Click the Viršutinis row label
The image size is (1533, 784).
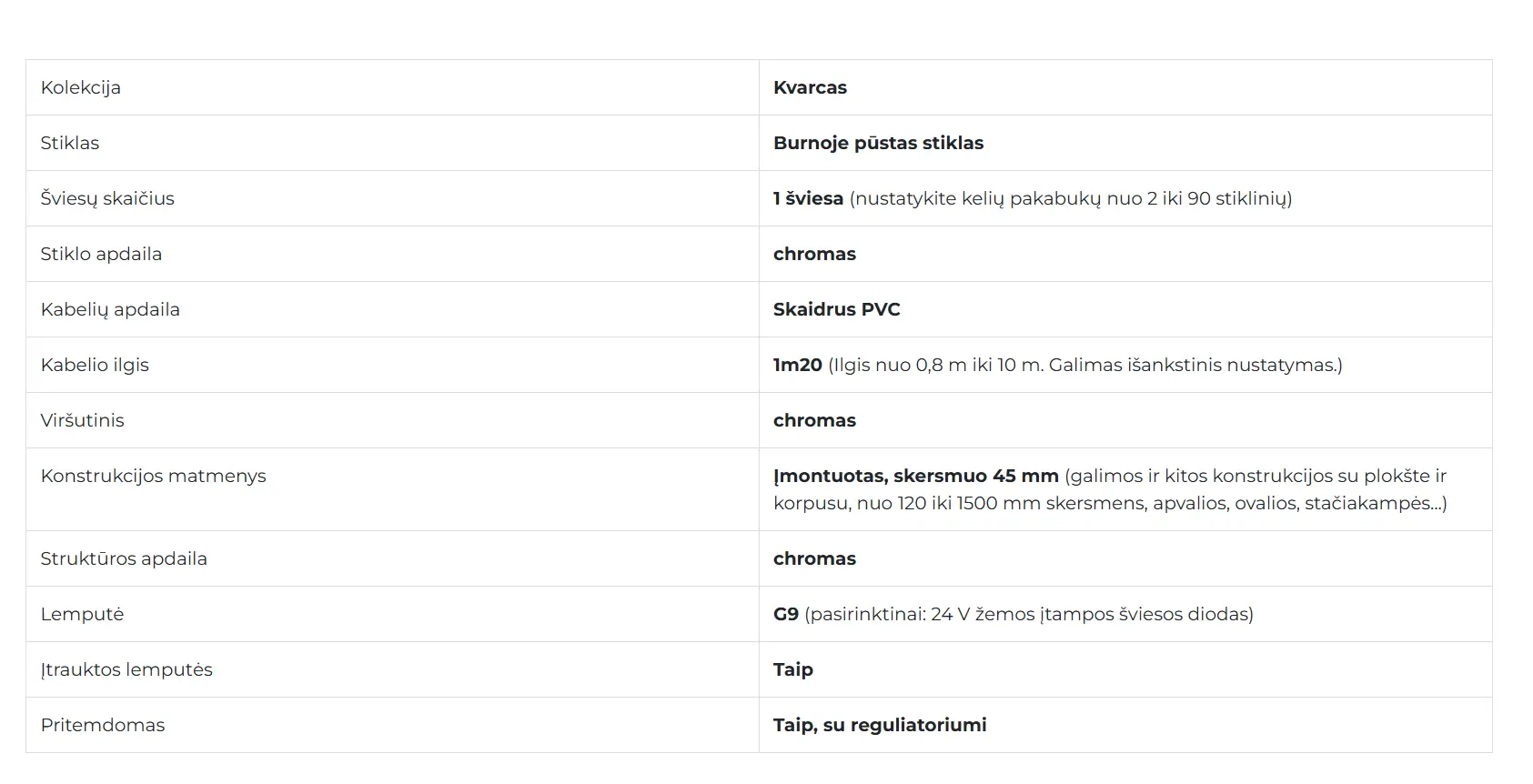point(82,421)
